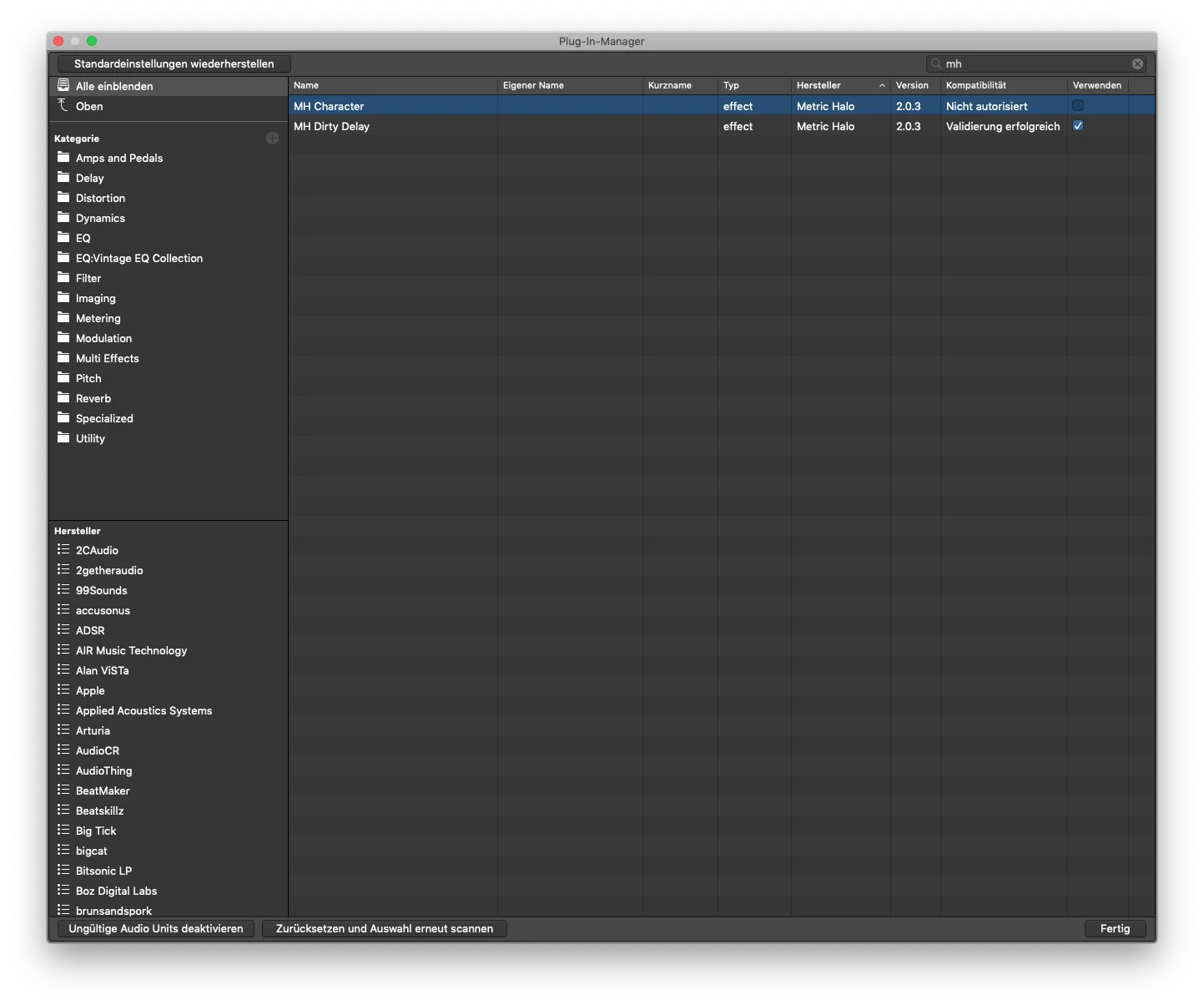Viewport: 1204px width, 1005px height.
Task: Click the Alle einblenden list icon
Action: point(63,85)
